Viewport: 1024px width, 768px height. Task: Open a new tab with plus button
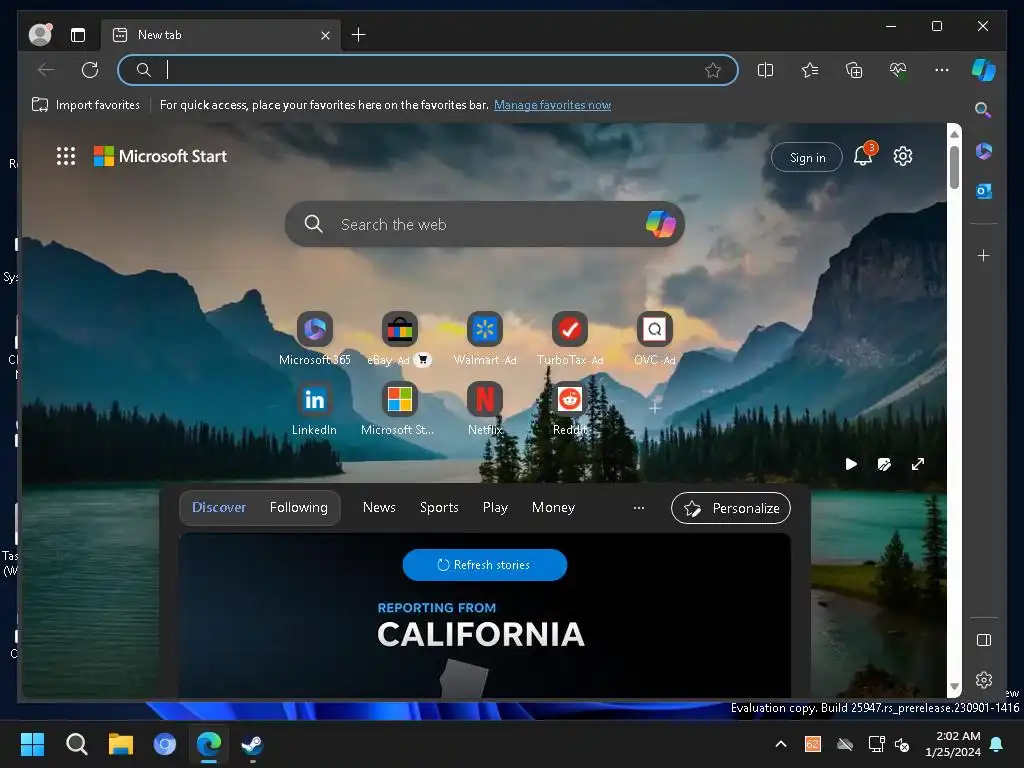click(359, 35)
